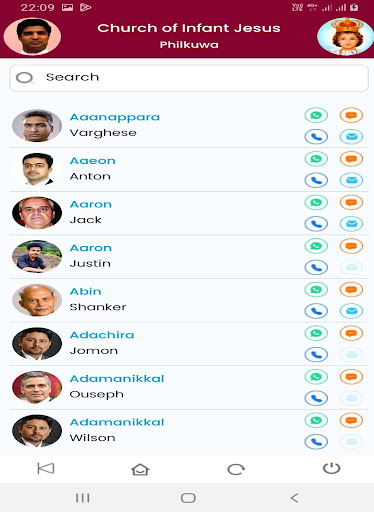Open Aaron Justin's profile photo
The width and height of the screenshot is (374, 512).
37,256
